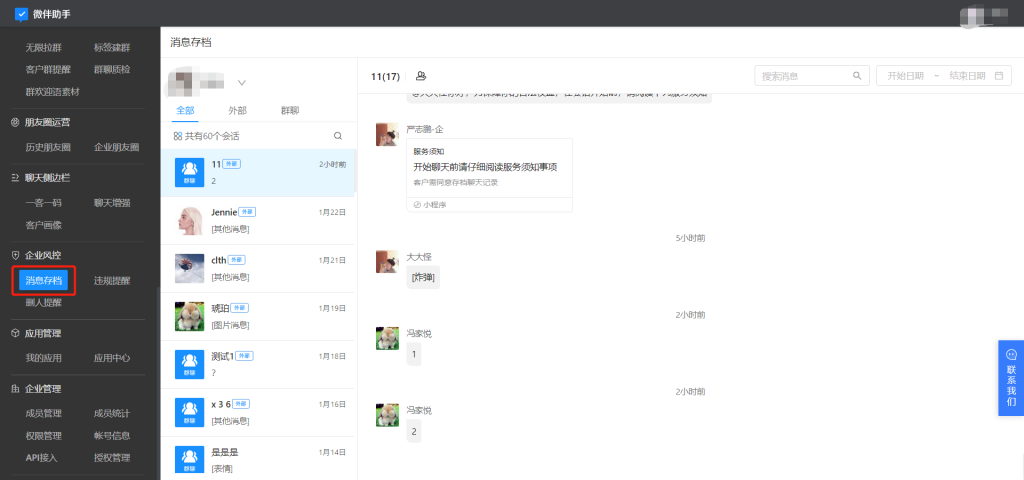Click the conversation list scrollbar
This screenshot has height=480, width=1024.
pos(355,170)
